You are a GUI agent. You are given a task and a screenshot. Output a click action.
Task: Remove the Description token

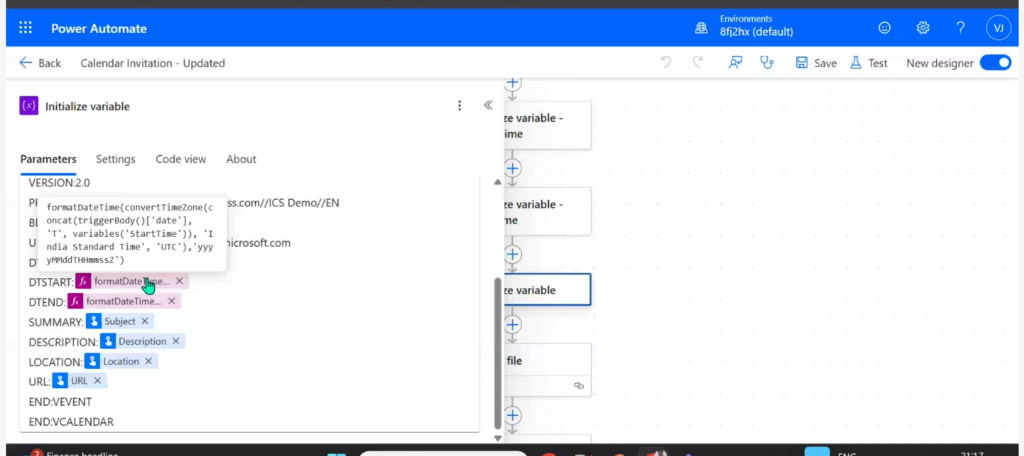coord(176,341)
